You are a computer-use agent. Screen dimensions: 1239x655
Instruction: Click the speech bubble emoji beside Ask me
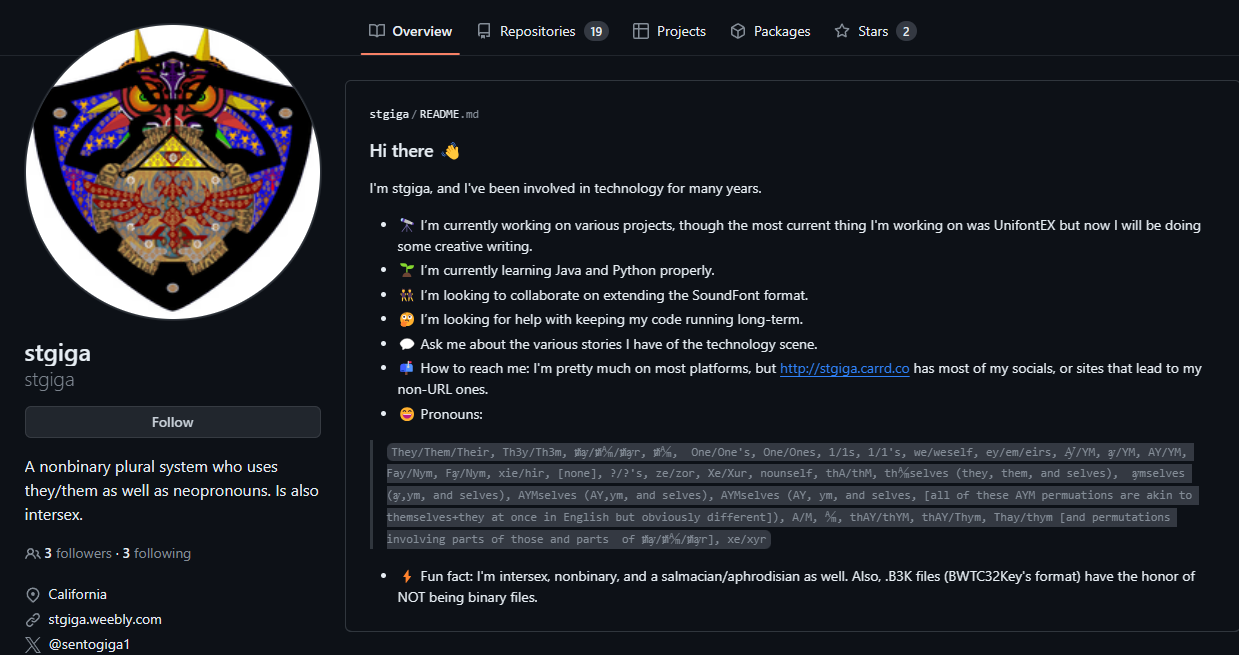406,344
